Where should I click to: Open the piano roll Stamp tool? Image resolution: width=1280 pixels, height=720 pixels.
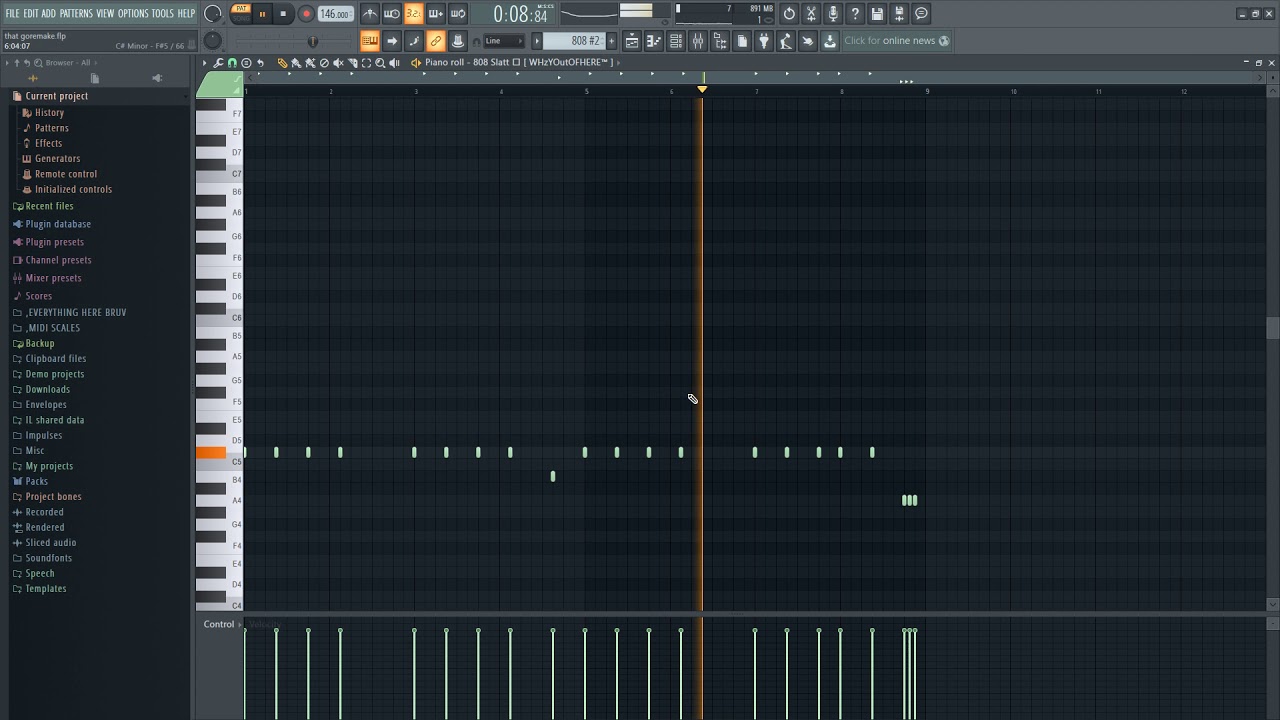coord(246,63)
